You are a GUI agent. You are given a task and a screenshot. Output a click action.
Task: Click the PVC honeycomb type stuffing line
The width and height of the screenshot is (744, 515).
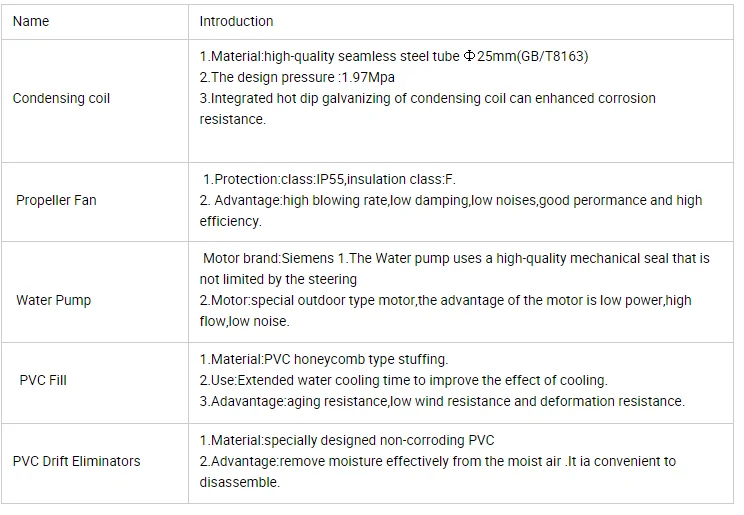324,359
